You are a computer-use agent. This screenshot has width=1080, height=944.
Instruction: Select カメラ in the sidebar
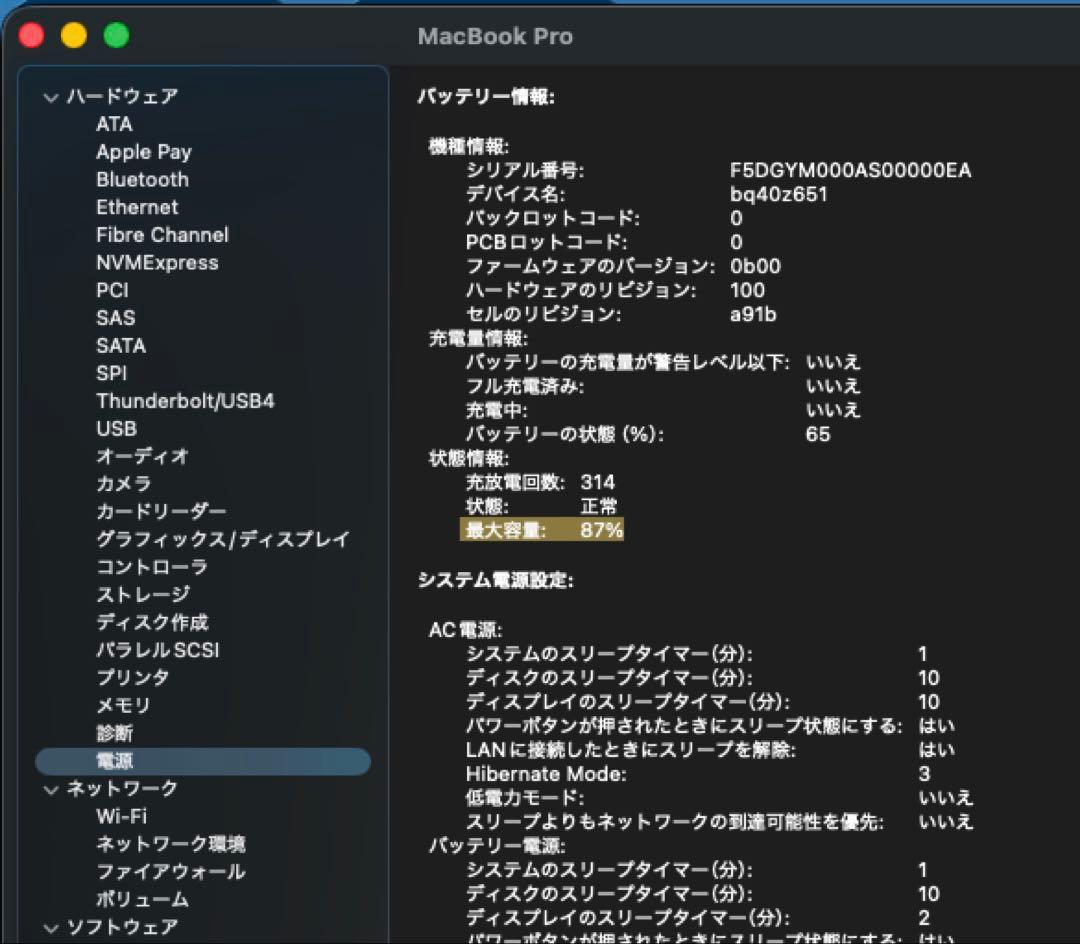tap(123, 483)
